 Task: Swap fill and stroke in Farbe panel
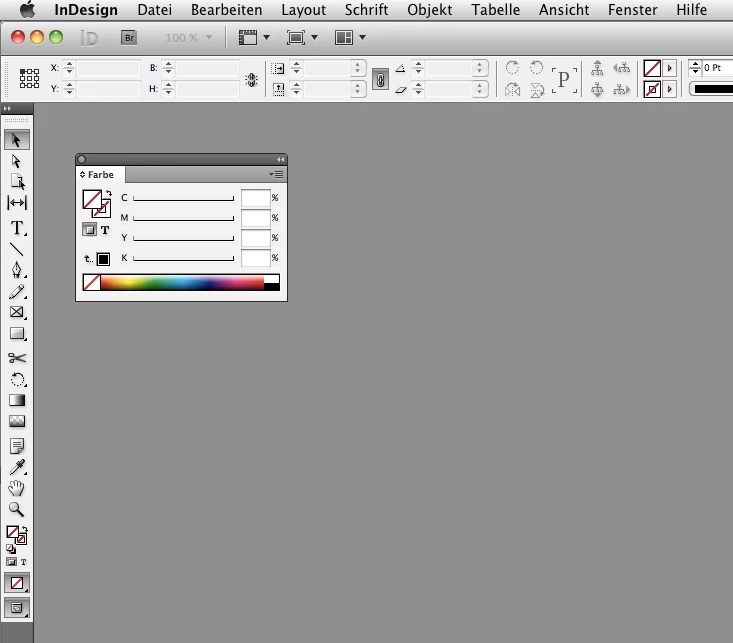tap(108, 193)
